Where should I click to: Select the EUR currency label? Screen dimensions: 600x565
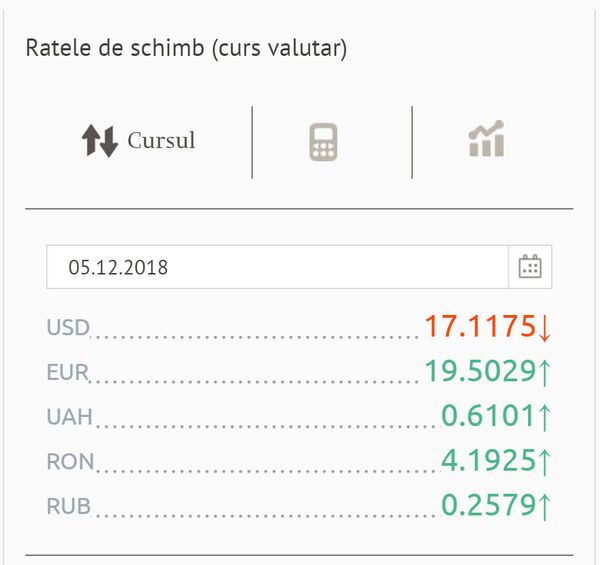pos(68,373)
